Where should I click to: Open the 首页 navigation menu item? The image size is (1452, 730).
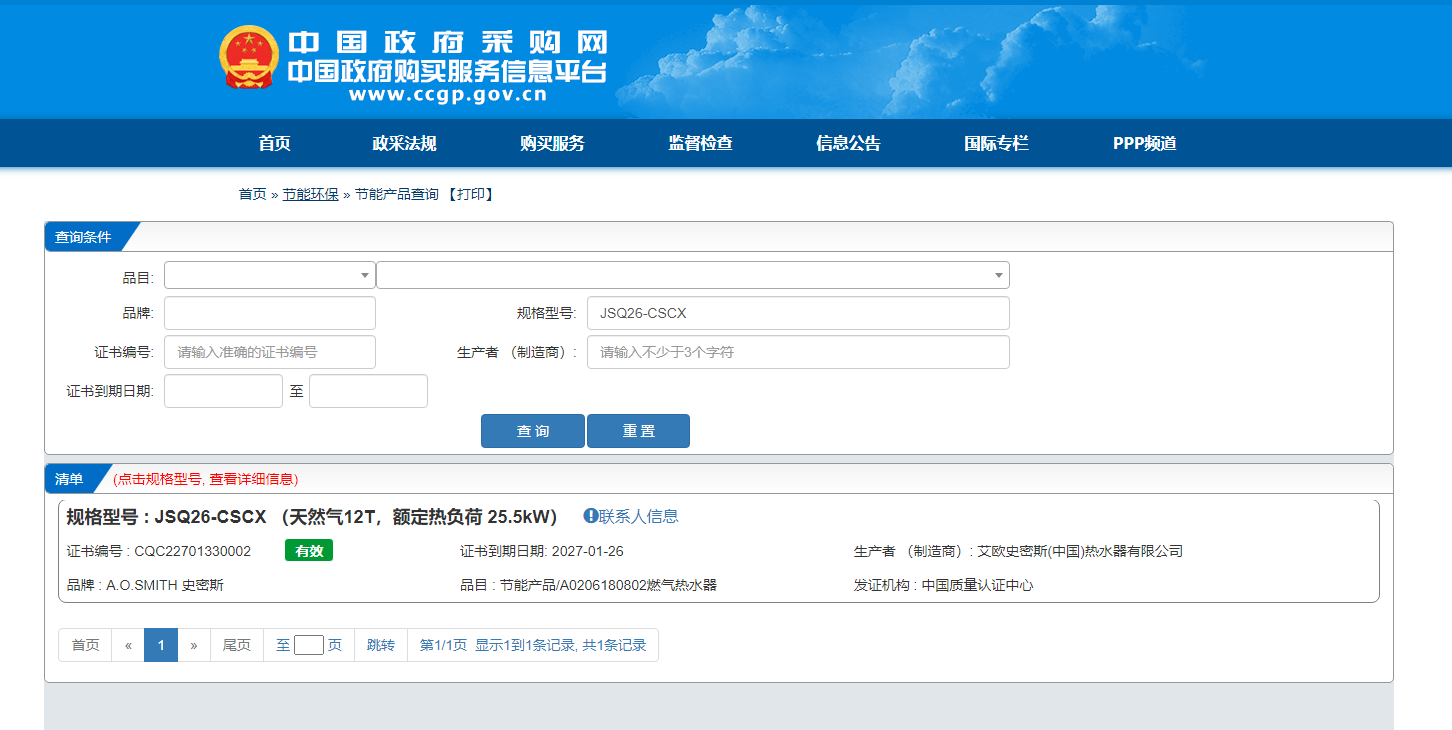pyautogui.click(x=274, y=143)
